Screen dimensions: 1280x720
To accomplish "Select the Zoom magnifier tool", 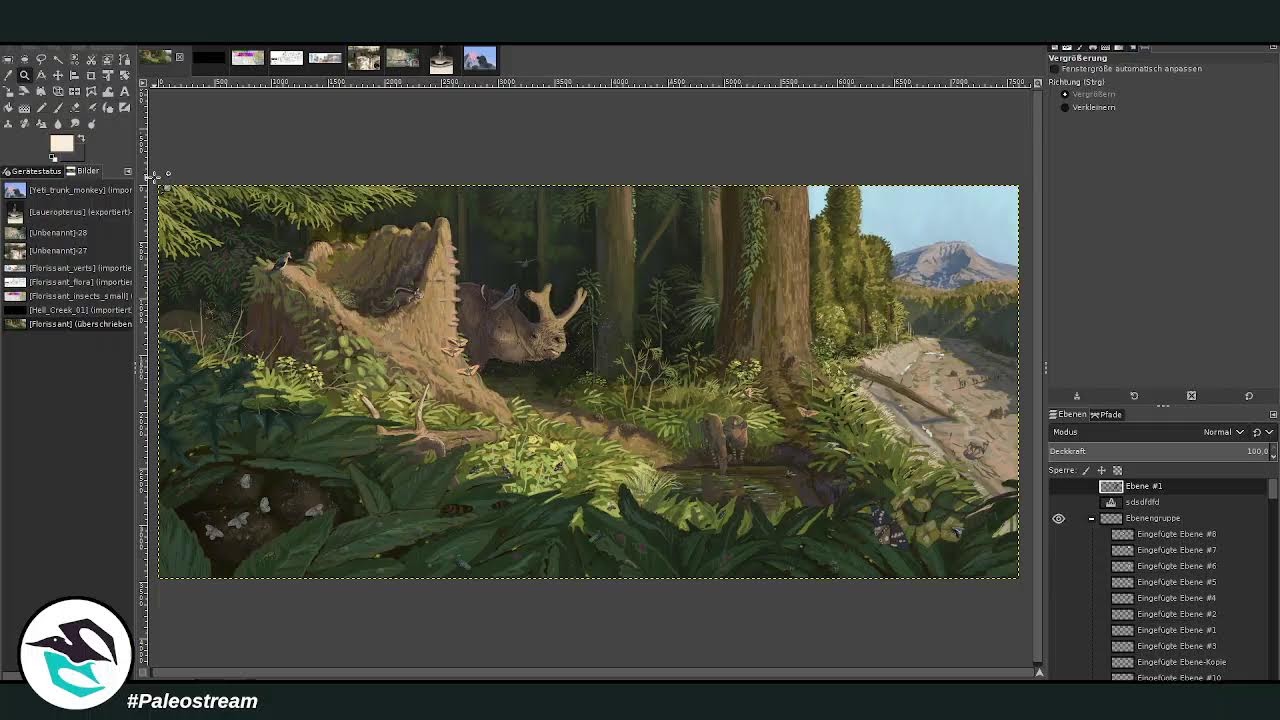I will pos(24,75).
